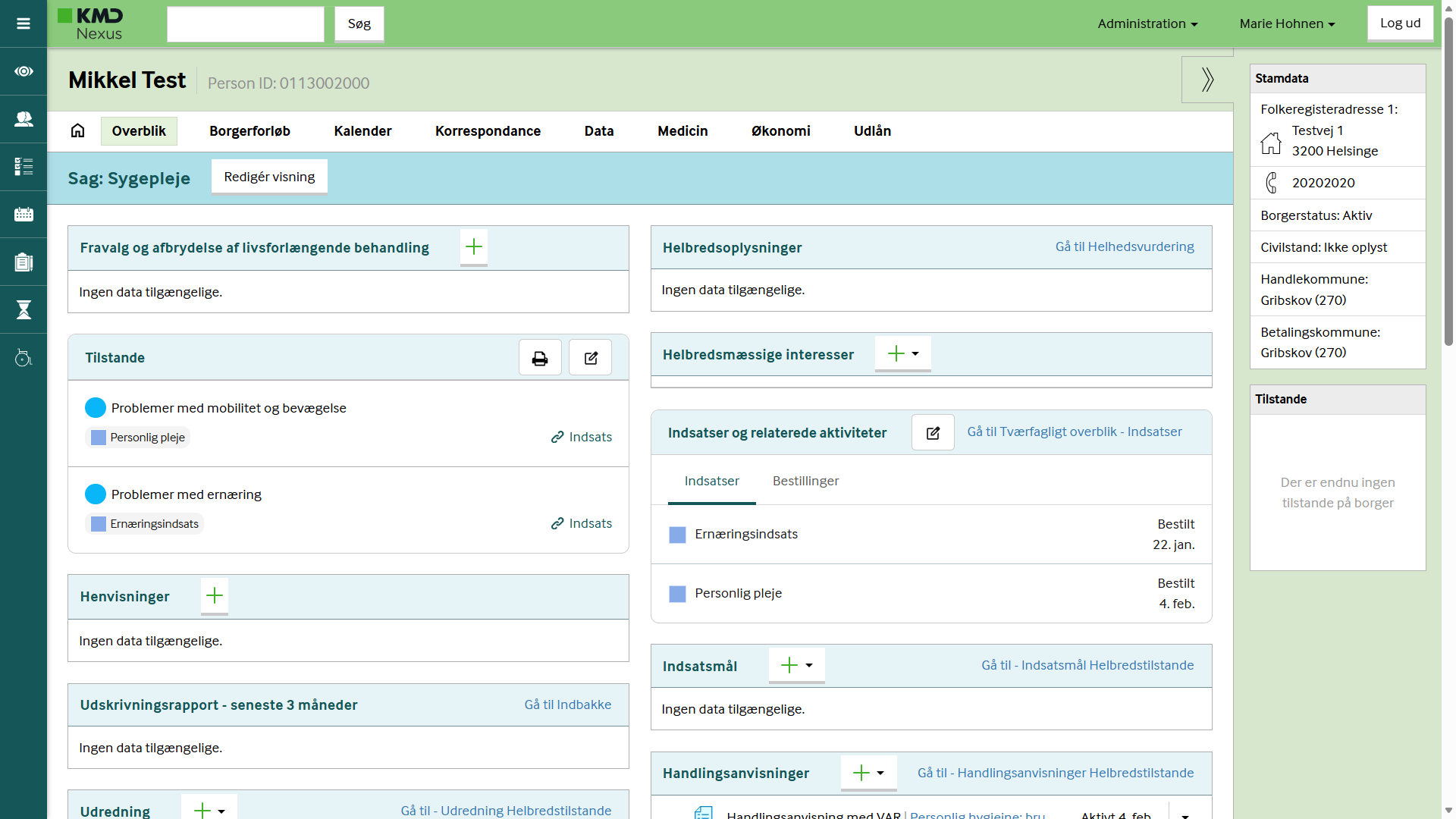Screen dimensions: 1456x819
Task: Switch to the Bestillinger tab
Action: tap(805, 481)
